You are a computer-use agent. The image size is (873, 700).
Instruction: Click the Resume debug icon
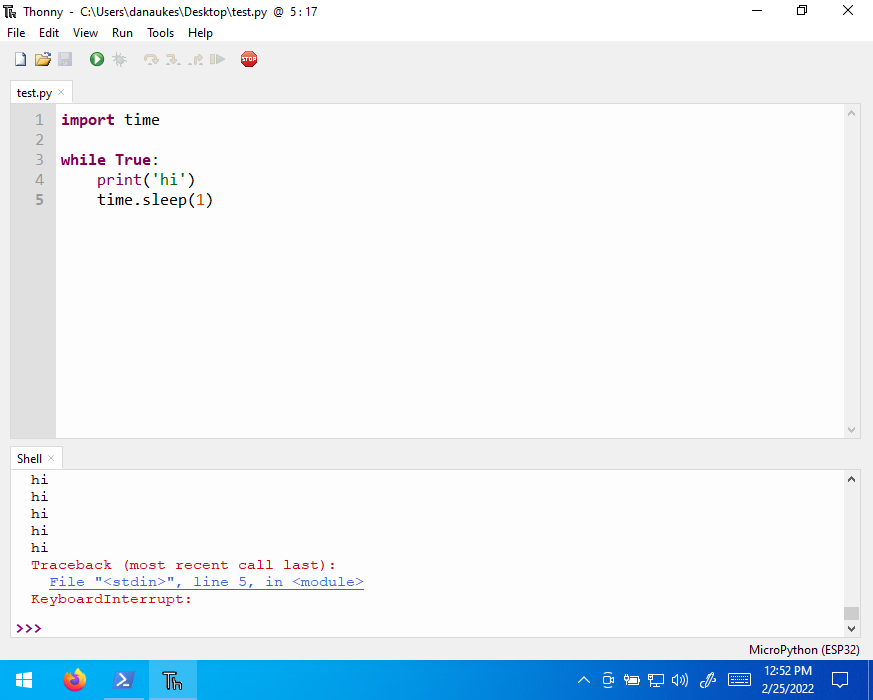coord(217,59)
